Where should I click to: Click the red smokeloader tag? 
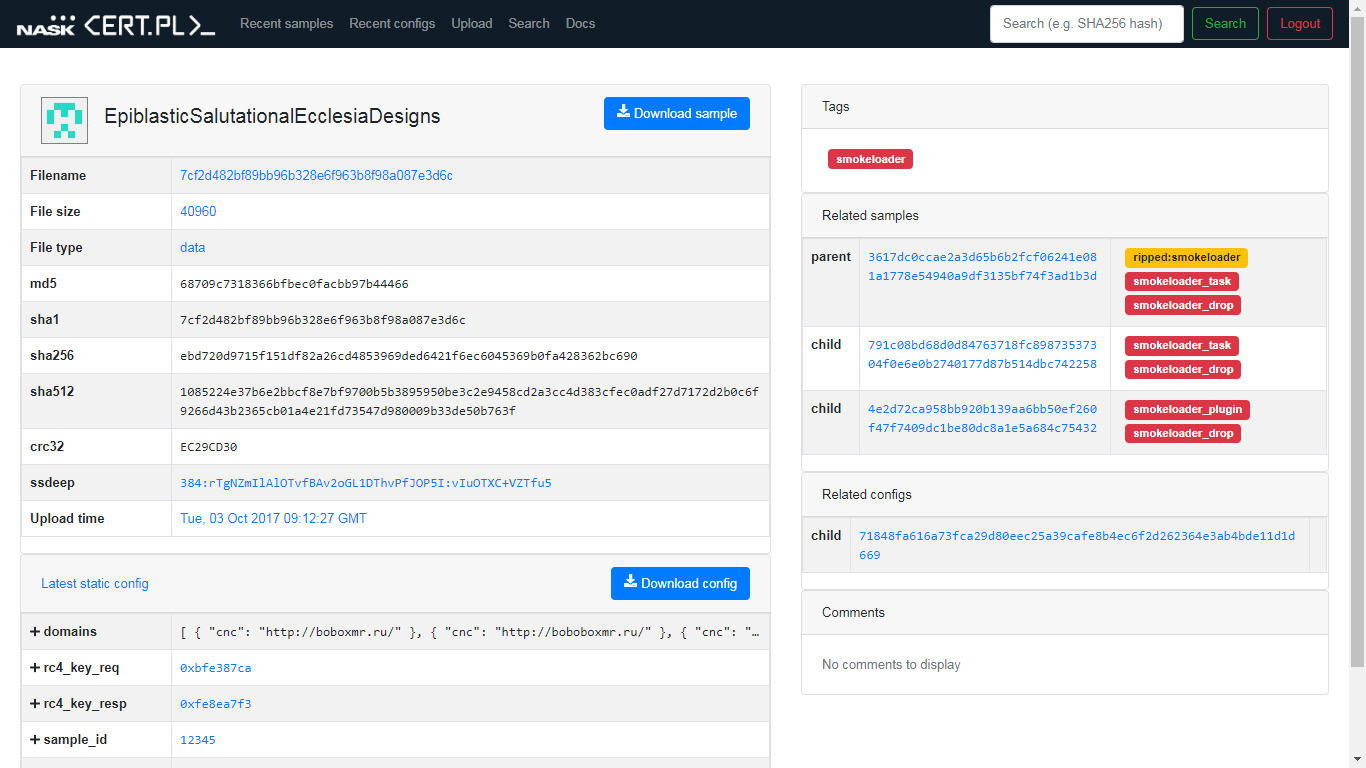click(870, 159)
